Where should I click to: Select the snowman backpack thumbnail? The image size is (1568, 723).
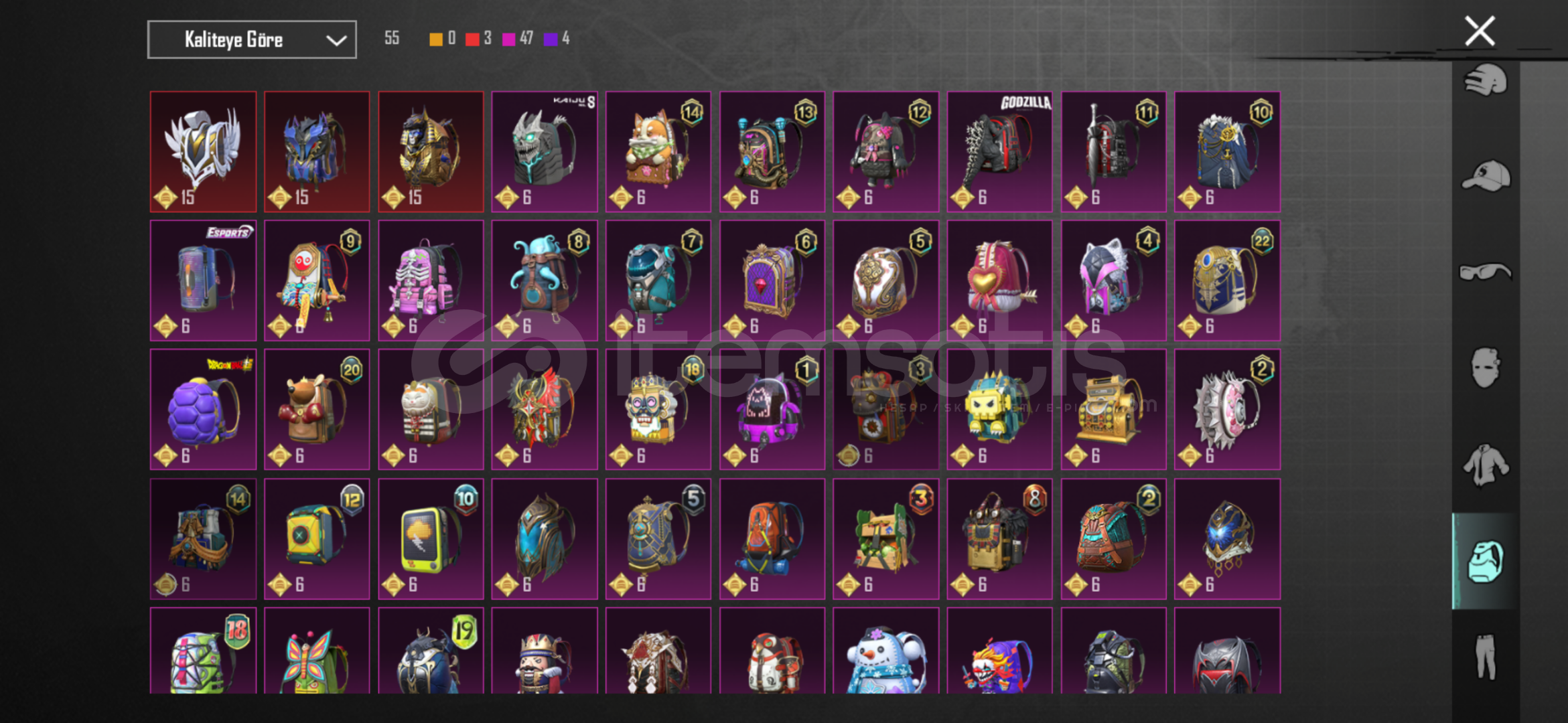pyautogui.click(x=885, y=651)
